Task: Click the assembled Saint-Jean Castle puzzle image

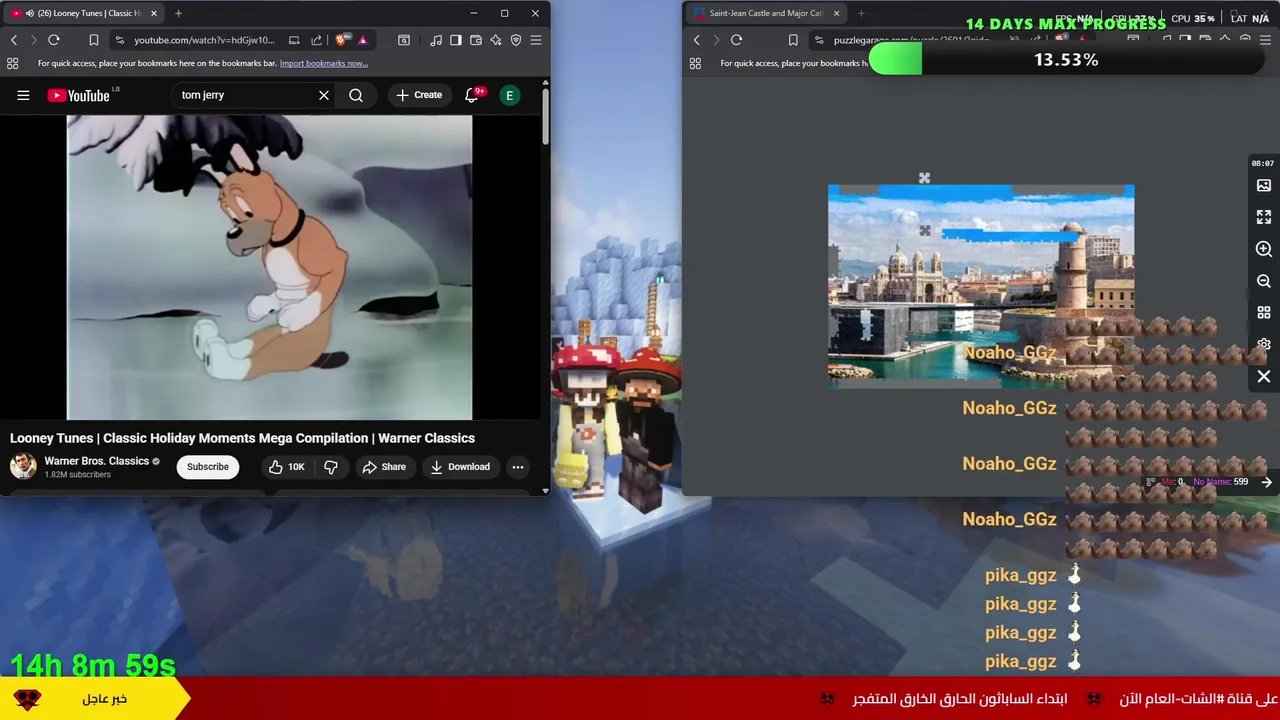Action: 981,286
